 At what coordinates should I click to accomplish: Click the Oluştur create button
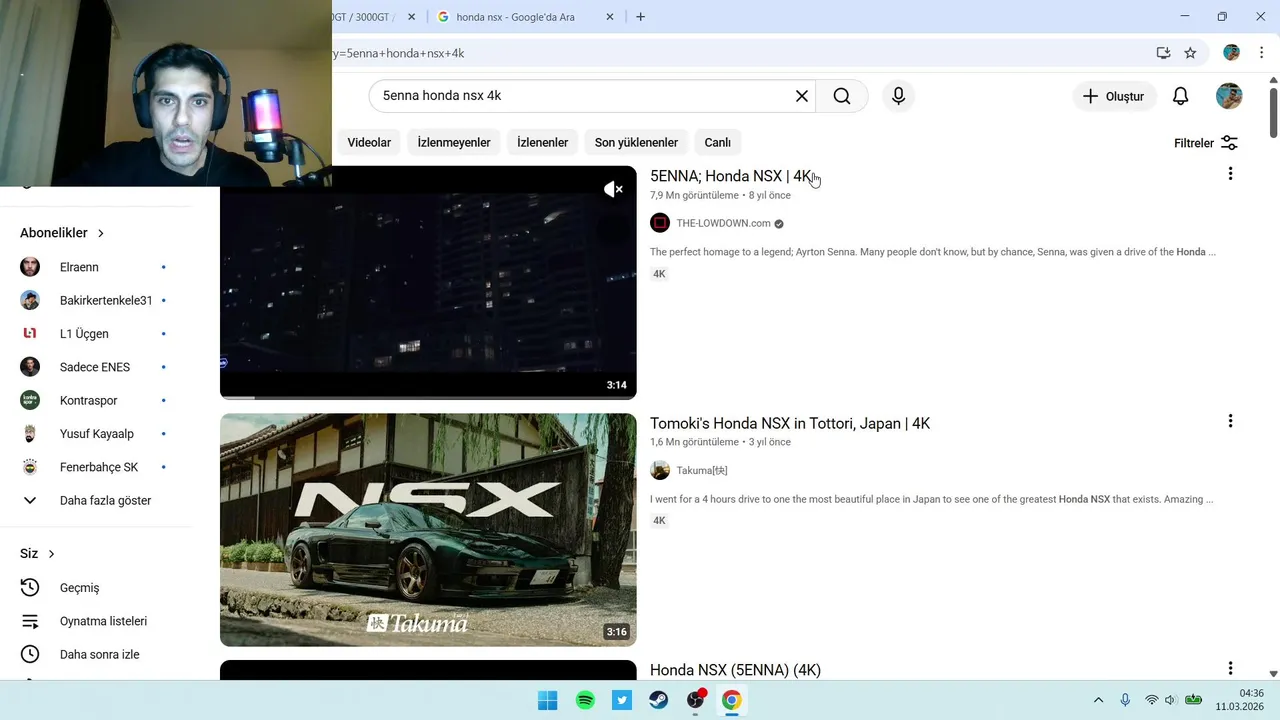1114,96
